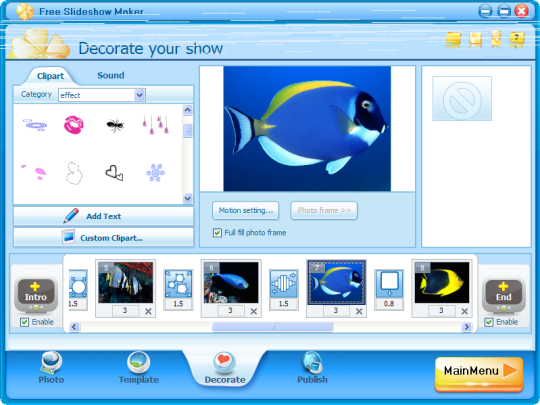Add the outlined hearts clipart
The image size is (540, 405).
[x=114, y=173]
